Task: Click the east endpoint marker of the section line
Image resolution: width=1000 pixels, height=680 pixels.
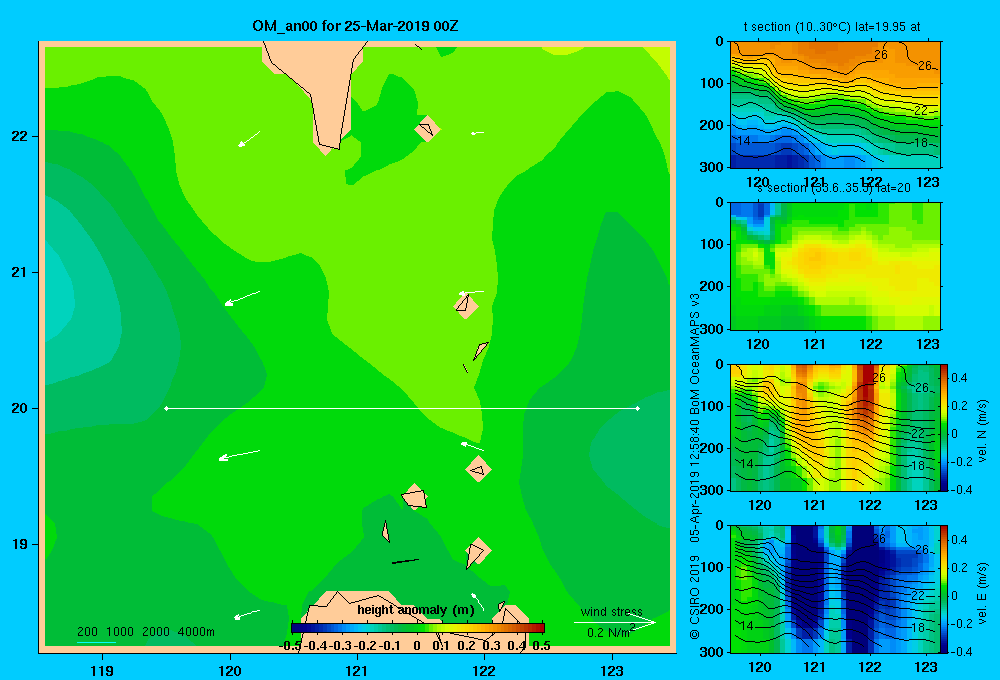Action: tap(638, 408)
